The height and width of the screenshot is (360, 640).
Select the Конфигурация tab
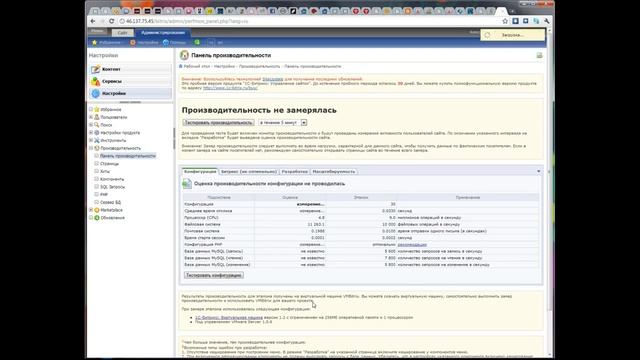(200, 171)
